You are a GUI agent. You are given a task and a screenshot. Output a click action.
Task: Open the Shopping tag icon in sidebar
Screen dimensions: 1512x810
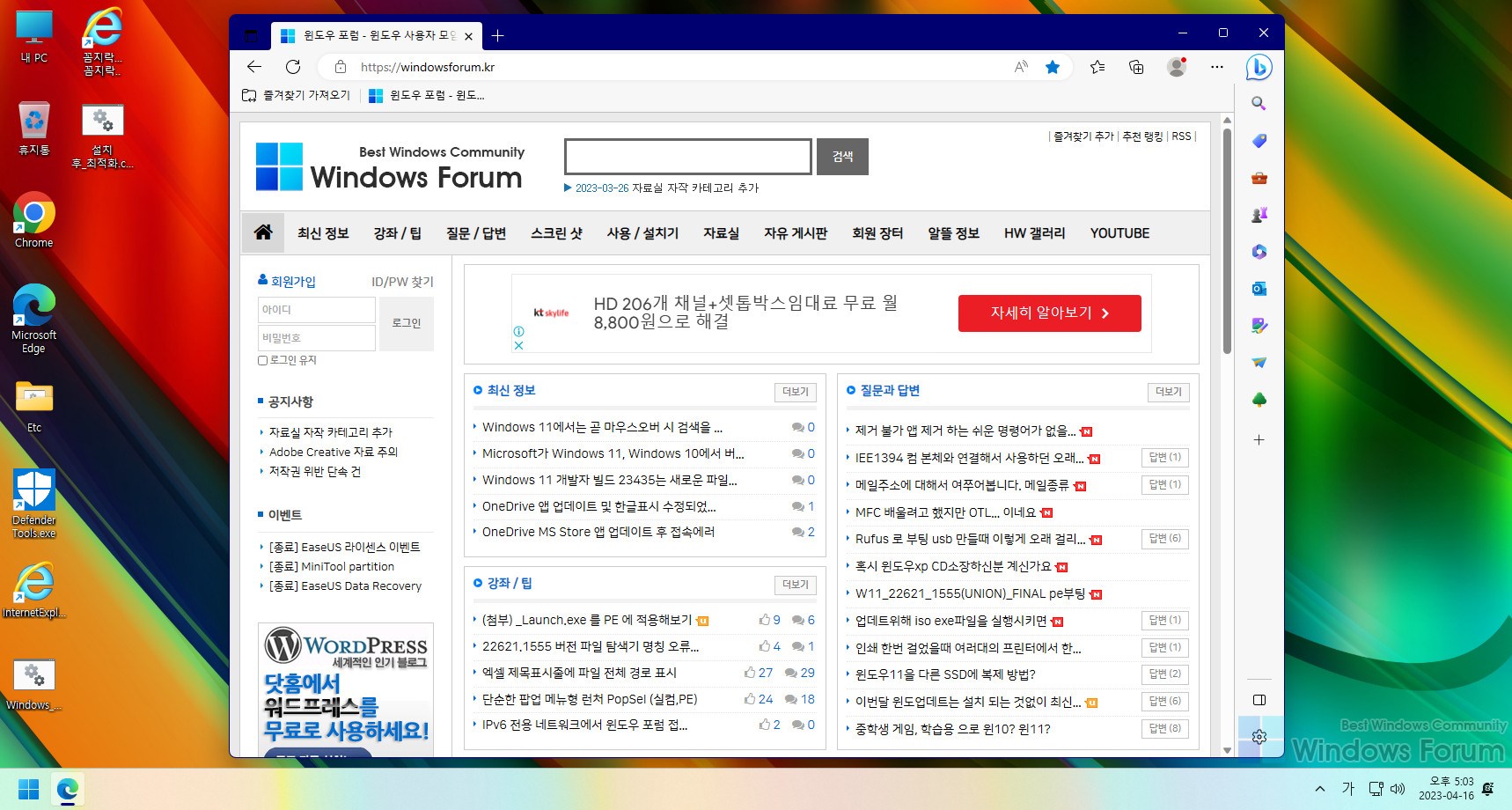(1259, 141)
